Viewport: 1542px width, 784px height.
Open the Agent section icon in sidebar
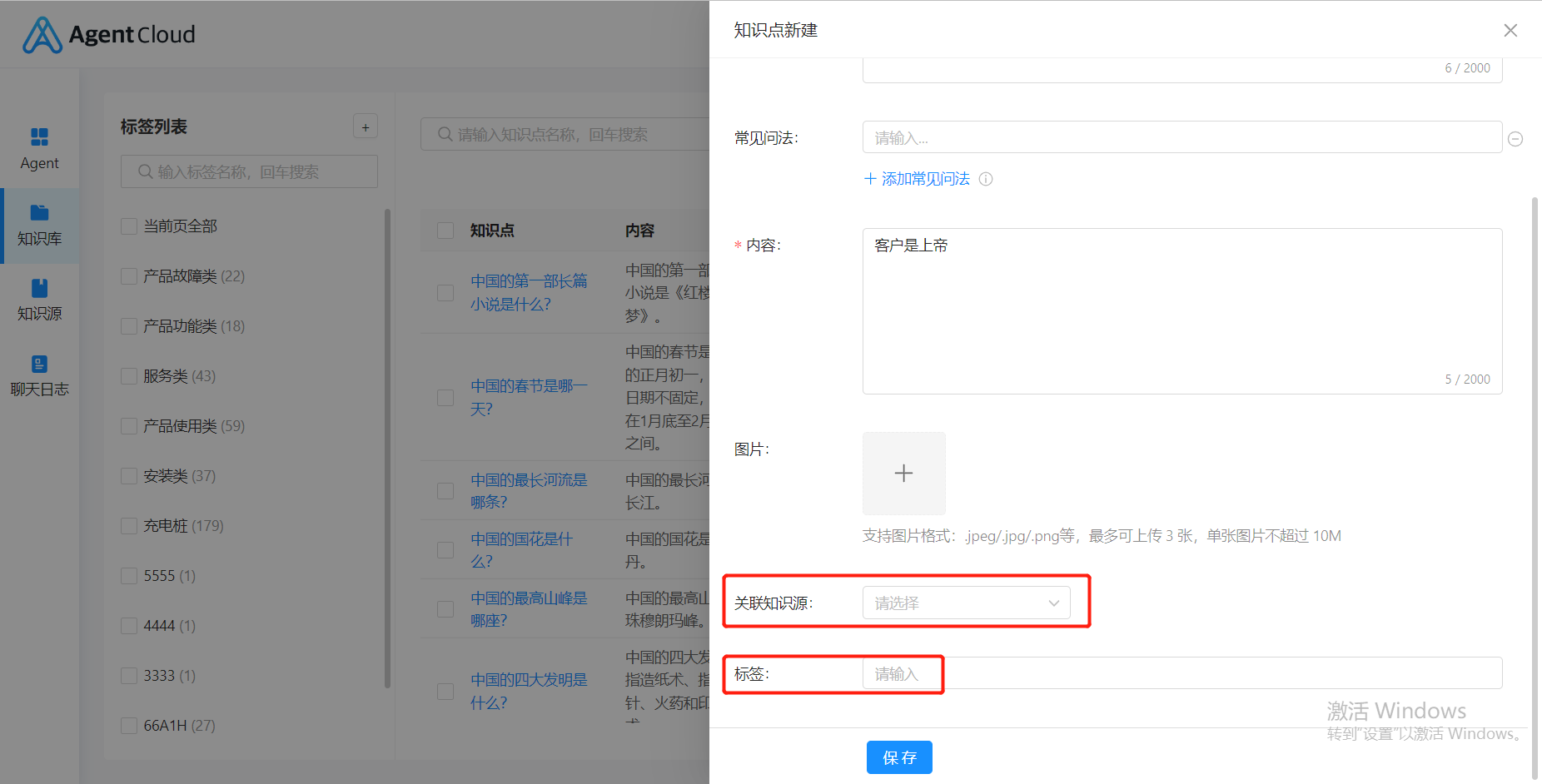[x=39, y=136]
